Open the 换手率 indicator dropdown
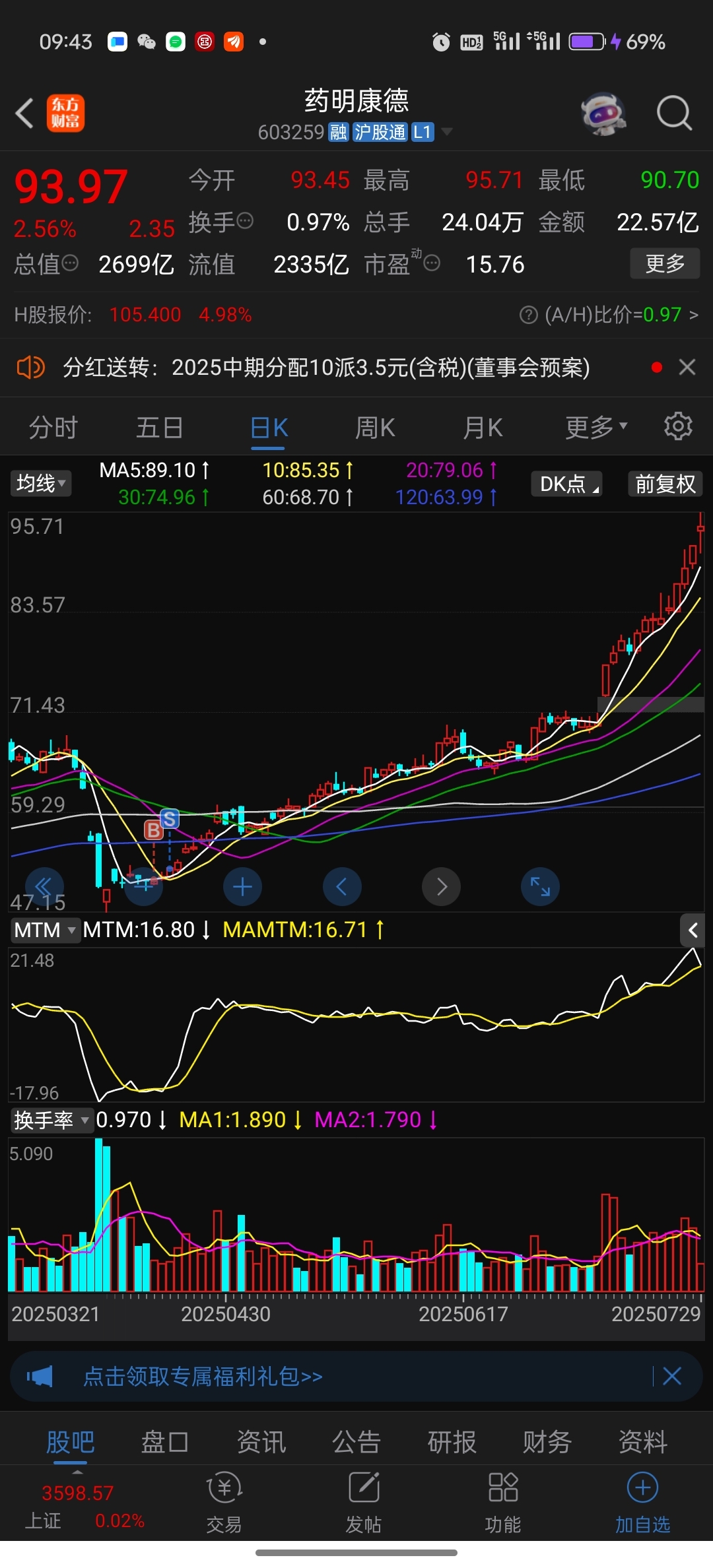 click(51, 1120)
